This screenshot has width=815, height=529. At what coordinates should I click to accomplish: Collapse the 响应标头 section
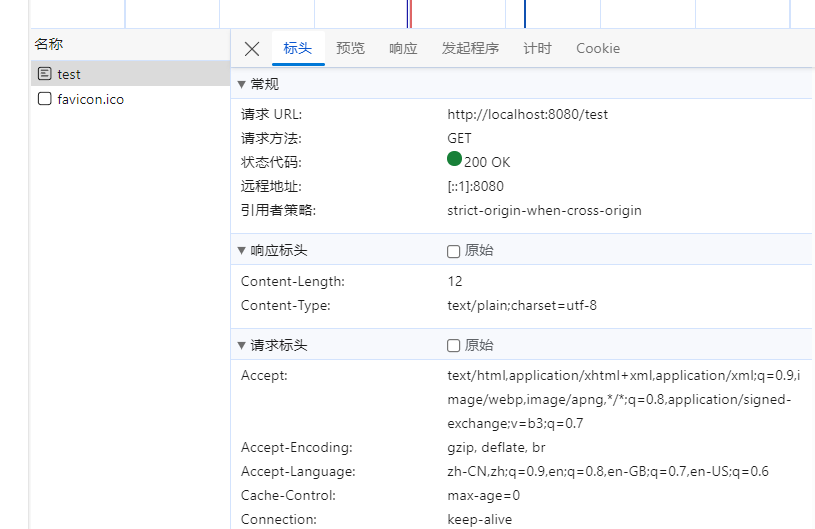coord(242,251)
